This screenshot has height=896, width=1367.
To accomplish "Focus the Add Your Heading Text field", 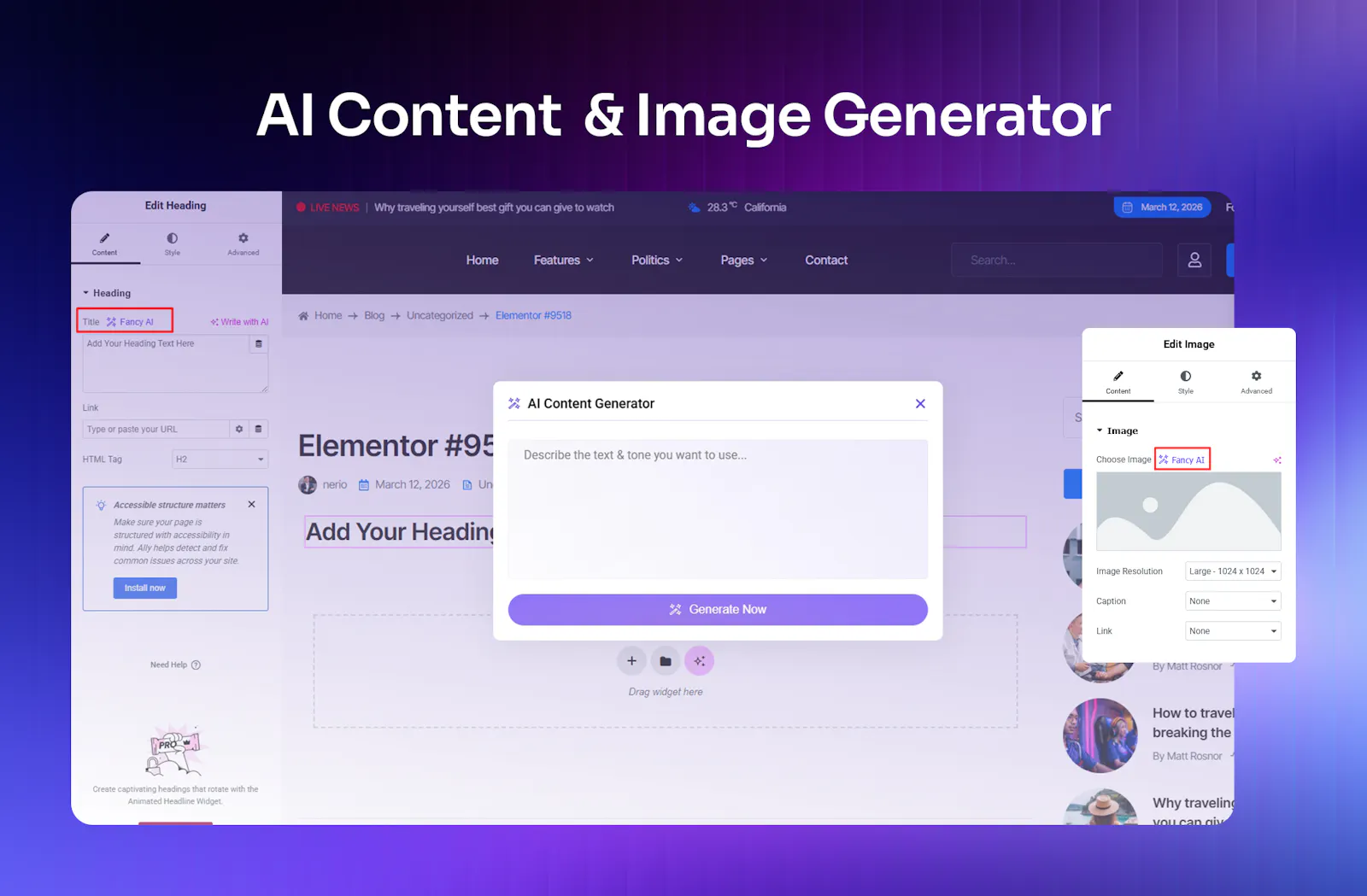I will coord(175,364).
